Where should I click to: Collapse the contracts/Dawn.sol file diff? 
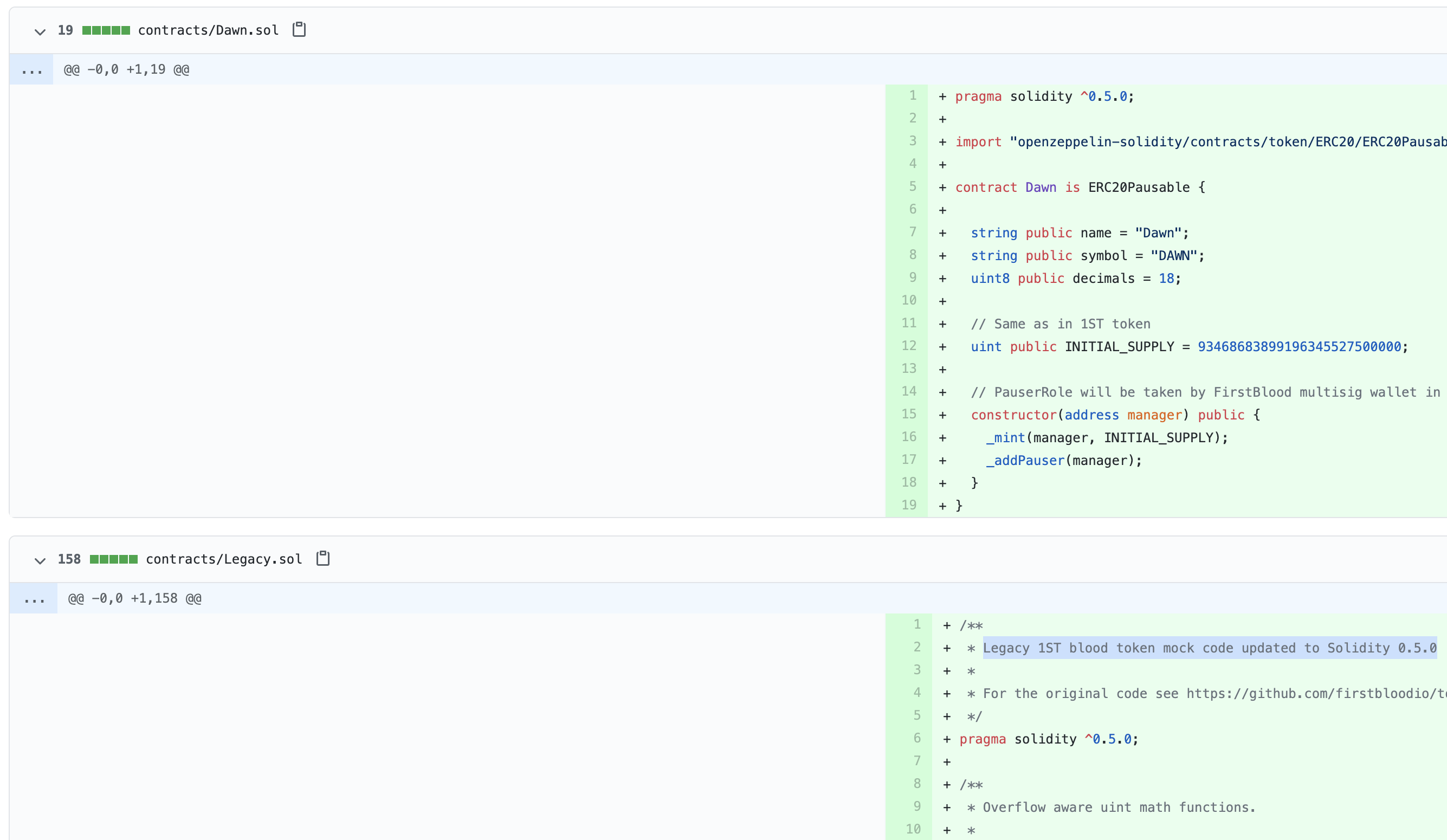pyautogui.click(x=40, y=31)
